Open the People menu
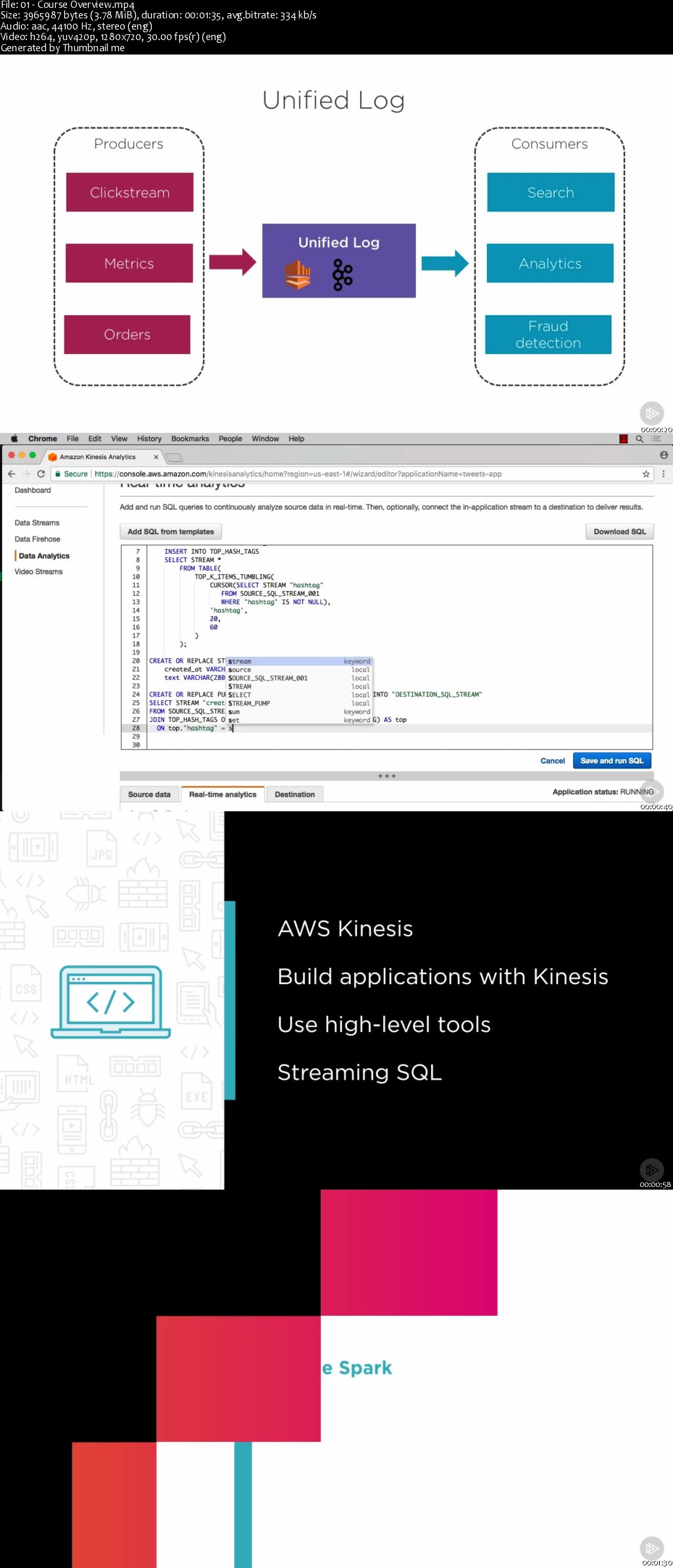This screenshot has width=673, height=1568. [230, 439]
